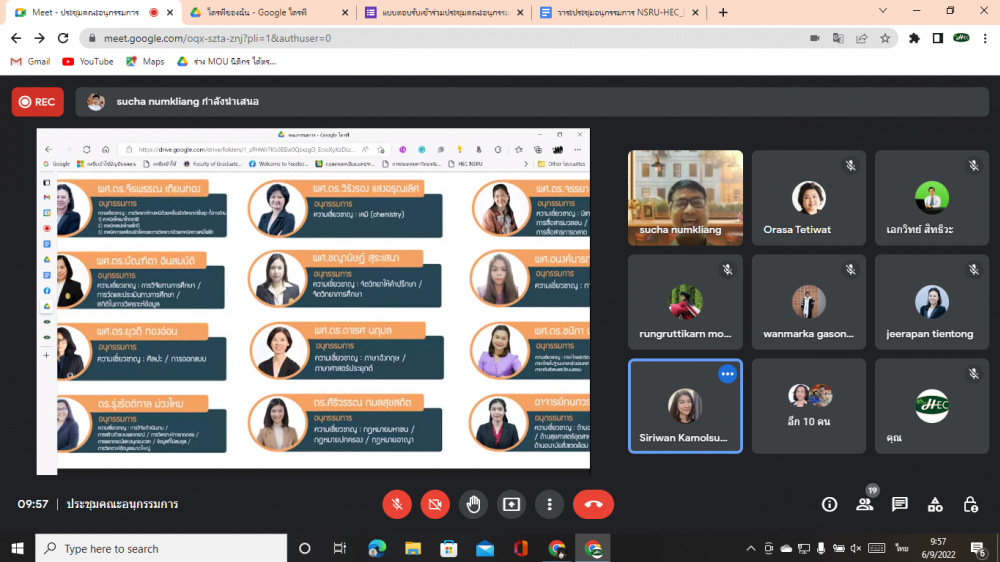Open options dots on Siriwan Kamolsu tile
The image size is (1000, 562).
727,374
